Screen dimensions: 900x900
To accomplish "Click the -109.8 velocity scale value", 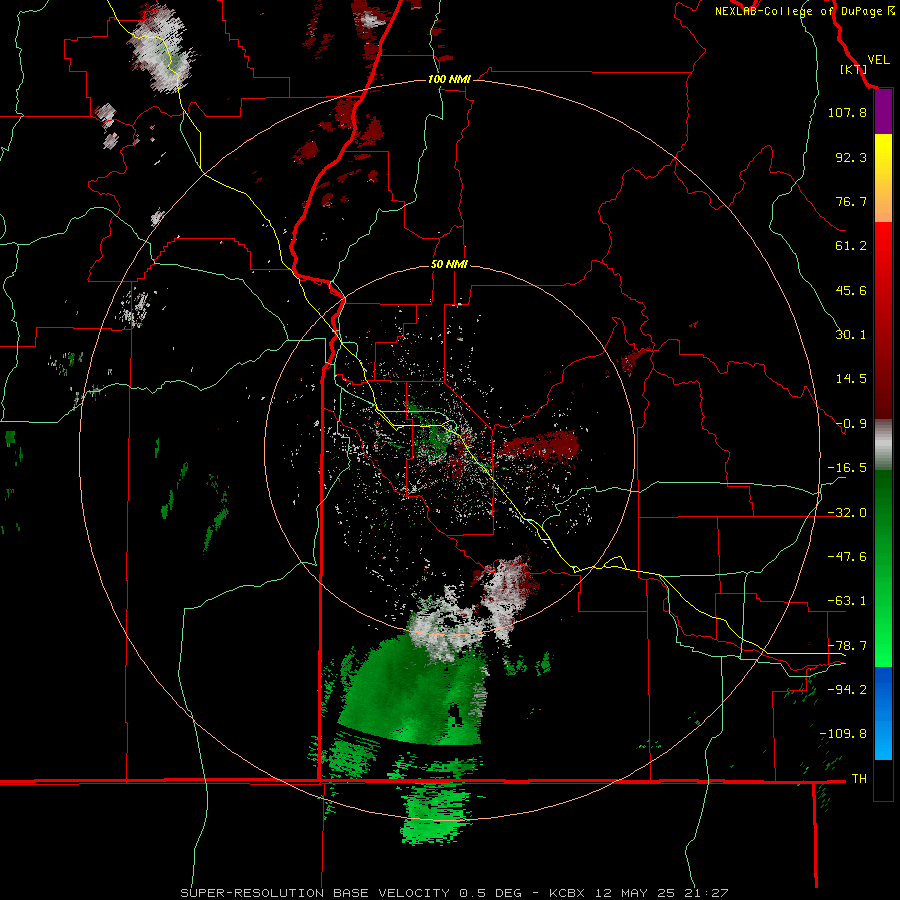I will click(x=843, y=734).
